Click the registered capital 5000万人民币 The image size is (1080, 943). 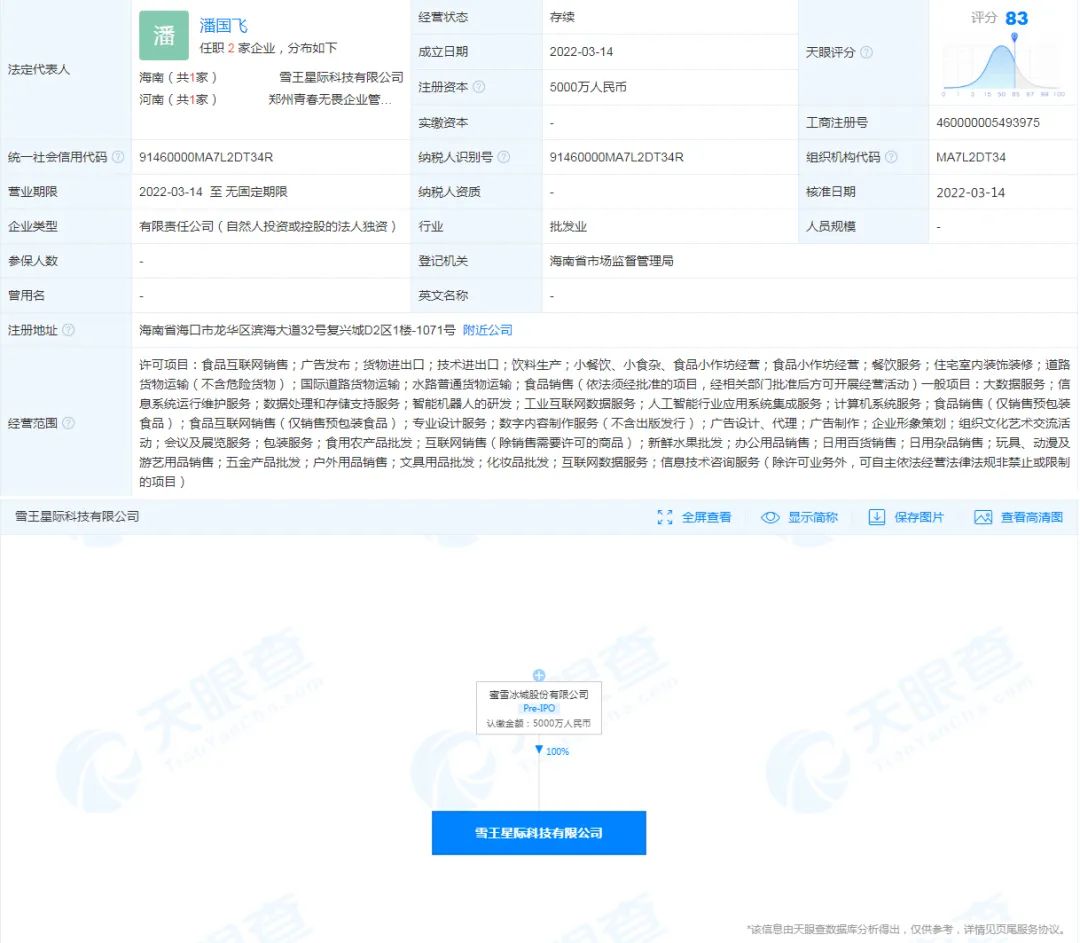click(x=588, y=87)
